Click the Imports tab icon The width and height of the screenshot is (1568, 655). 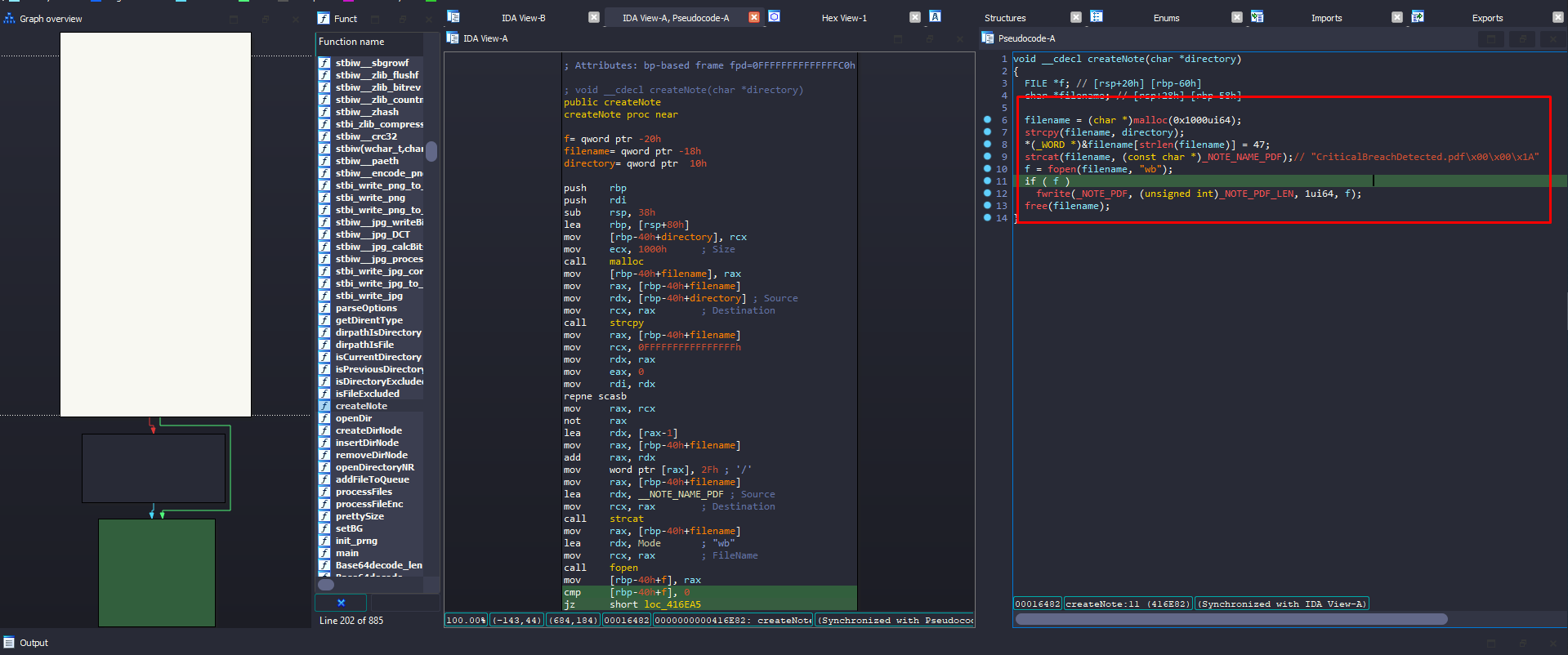[x=1257, y=17]
